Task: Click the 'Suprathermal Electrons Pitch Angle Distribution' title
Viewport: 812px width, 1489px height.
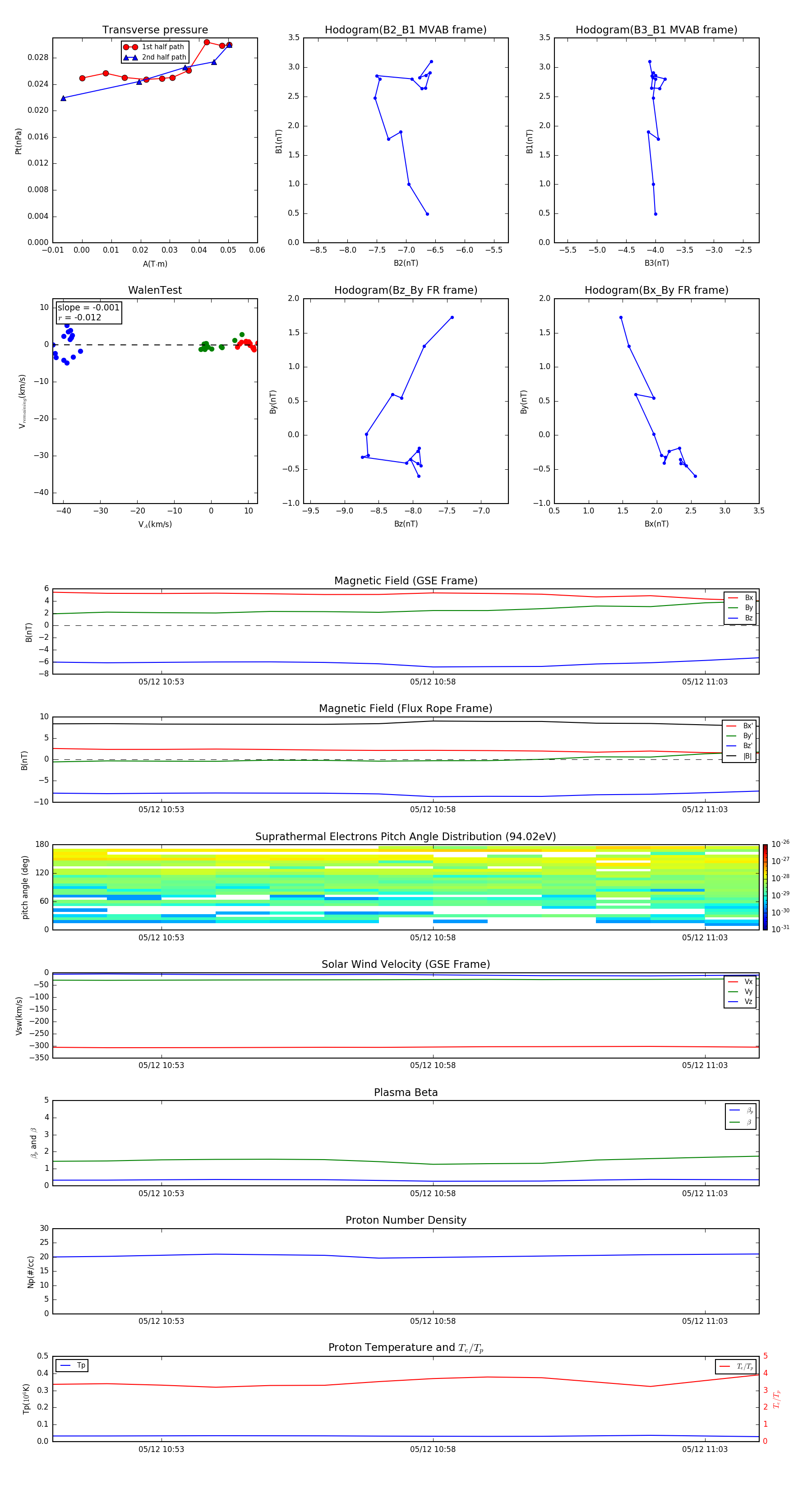Action: tap(406, 837)
